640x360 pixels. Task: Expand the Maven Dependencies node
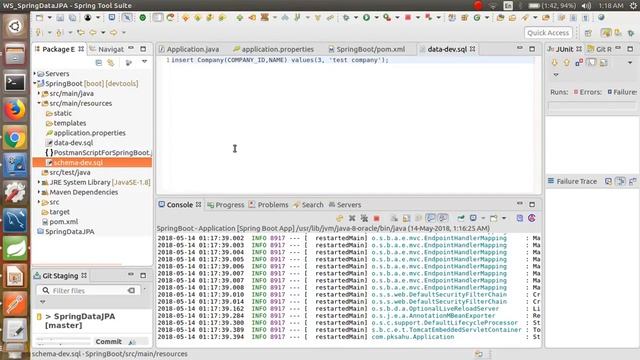(39, 192)
